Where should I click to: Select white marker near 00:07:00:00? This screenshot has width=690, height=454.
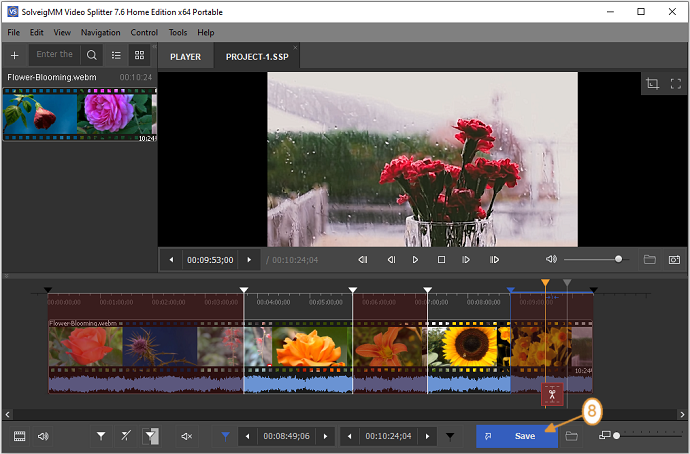coord(428,290)
